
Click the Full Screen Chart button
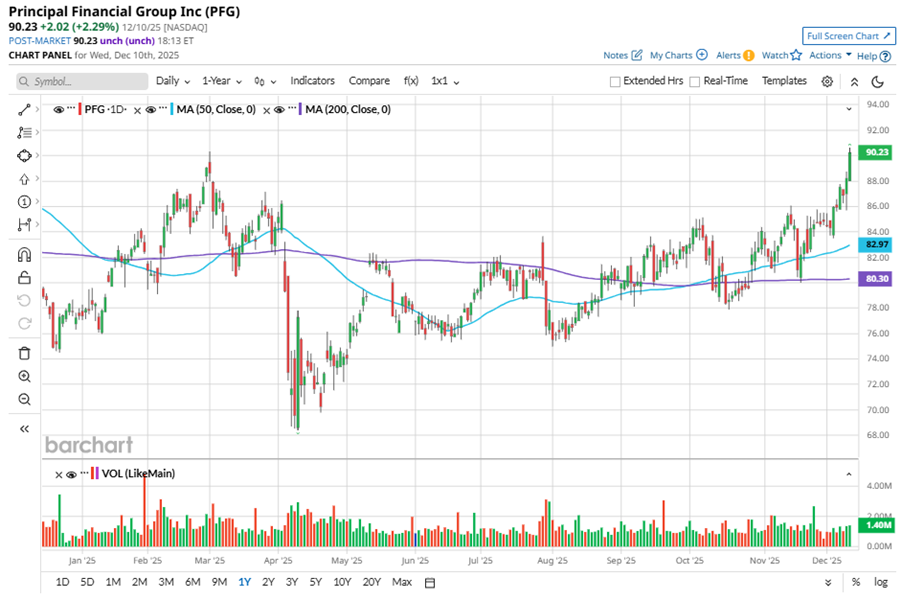point(846,36)
